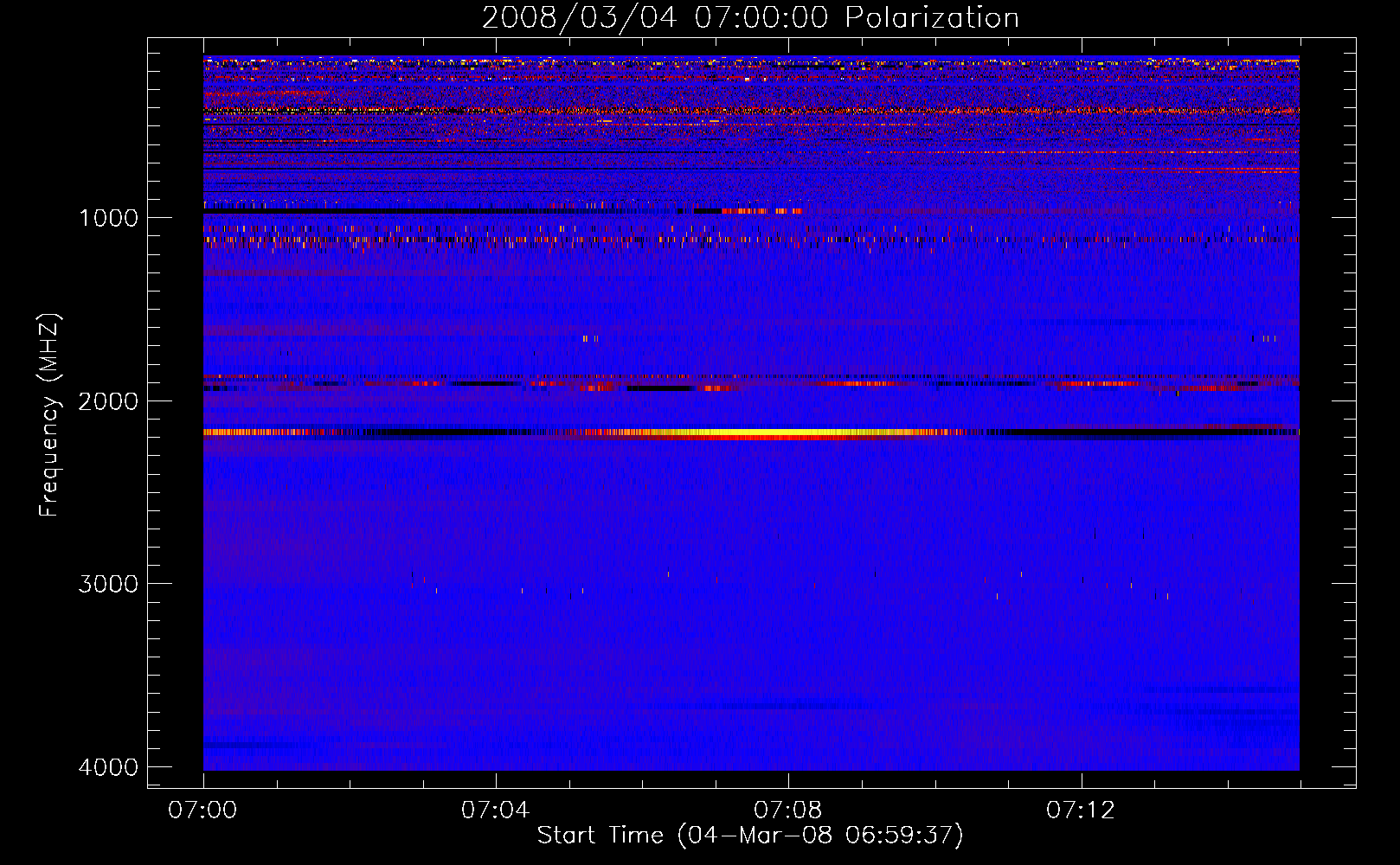Click the '07:12' time tick label
This screenshot has width=1400, height=865.
click(x=1081, y=811)
